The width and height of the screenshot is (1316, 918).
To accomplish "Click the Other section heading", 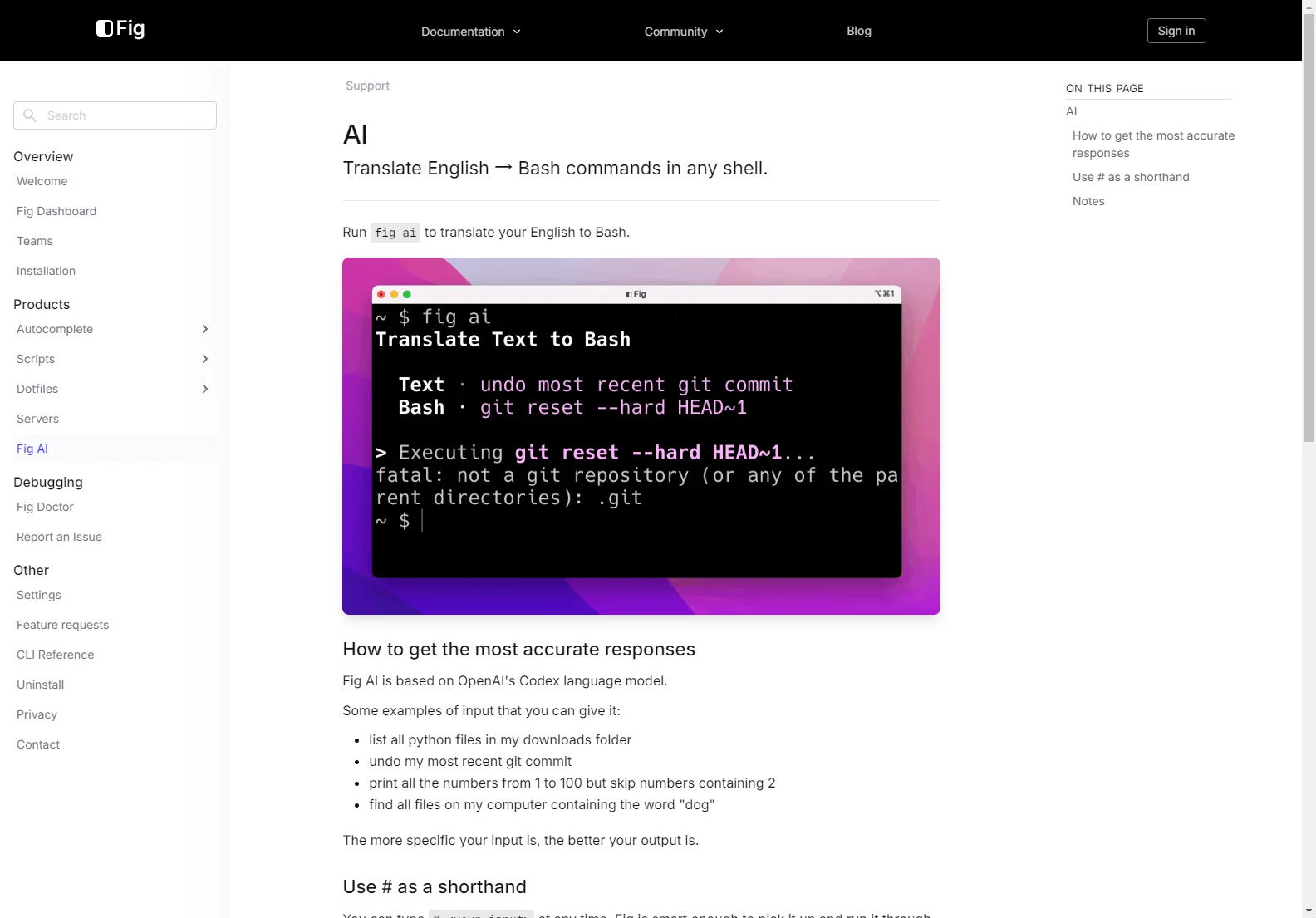I will click(31, 570).
